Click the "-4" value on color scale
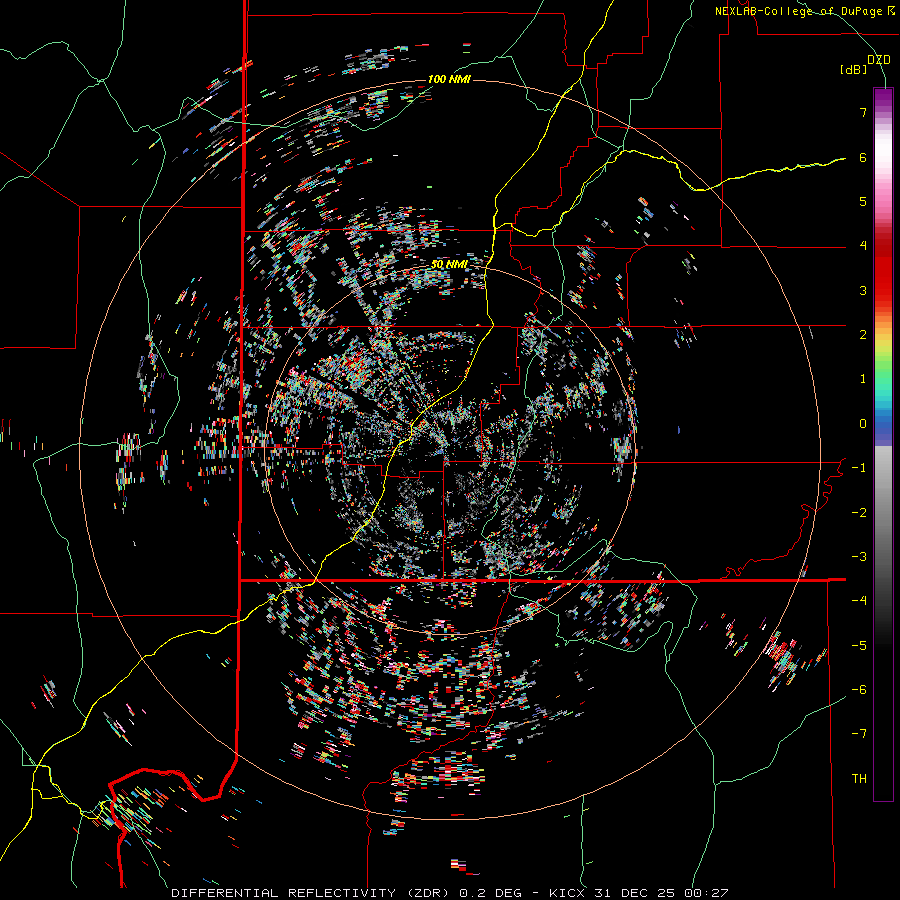 (859, 601)
